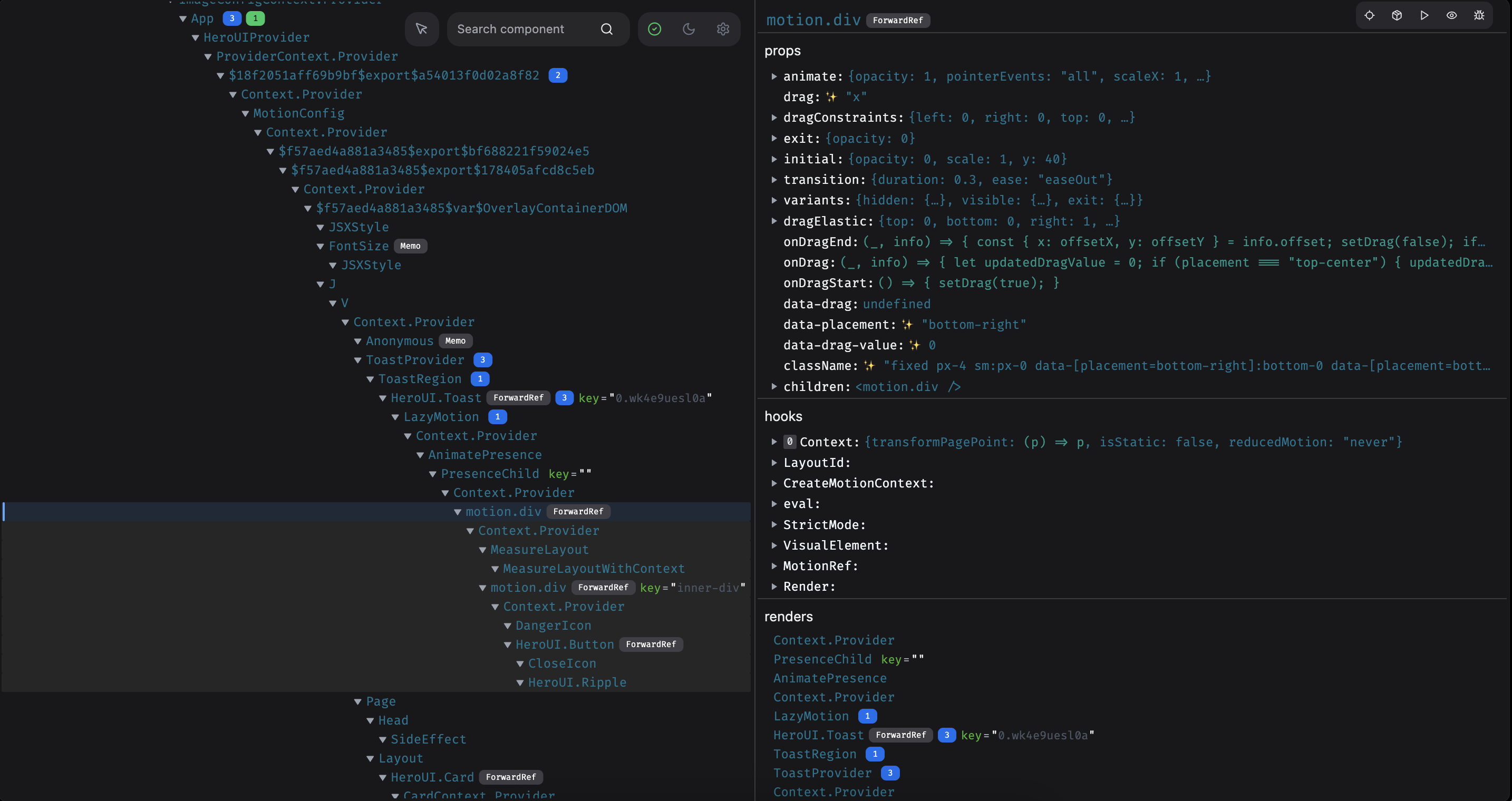The height and width of the screenshot is (801, 1512).
Task: Click the crosshair locate-element icon
Action: pyautogui.click(x=1369, y=15)
